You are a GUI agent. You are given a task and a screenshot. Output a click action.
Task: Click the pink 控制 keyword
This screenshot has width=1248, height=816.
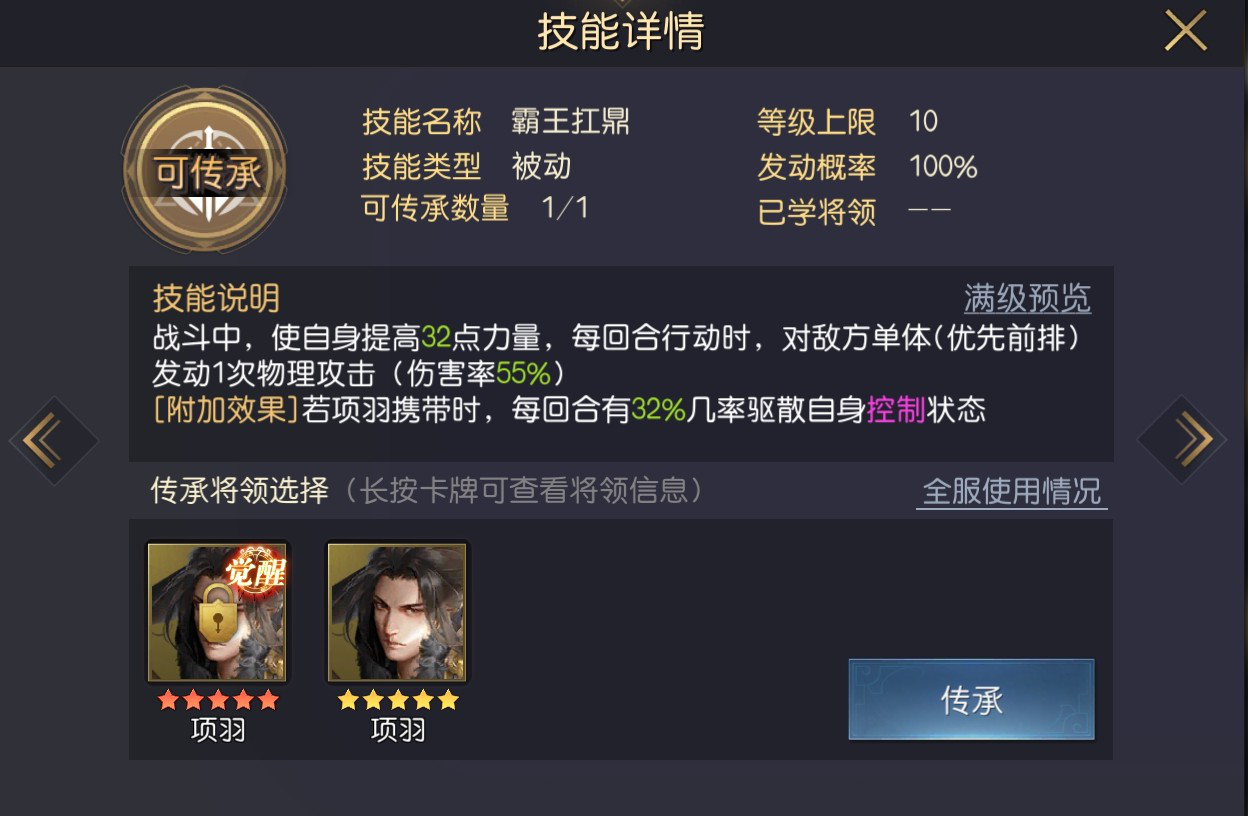(896, 410)
